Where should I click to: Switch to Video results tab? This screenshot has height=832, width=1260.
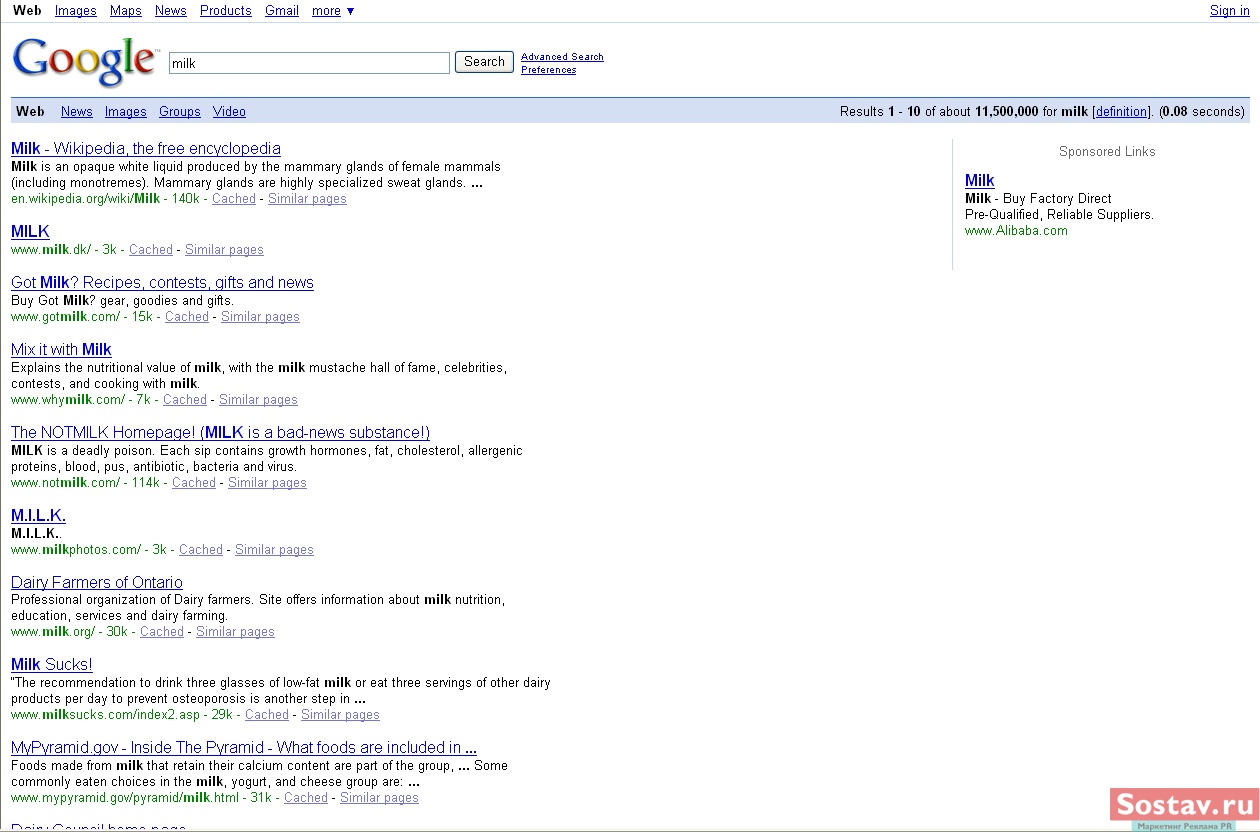click(229, 112)
